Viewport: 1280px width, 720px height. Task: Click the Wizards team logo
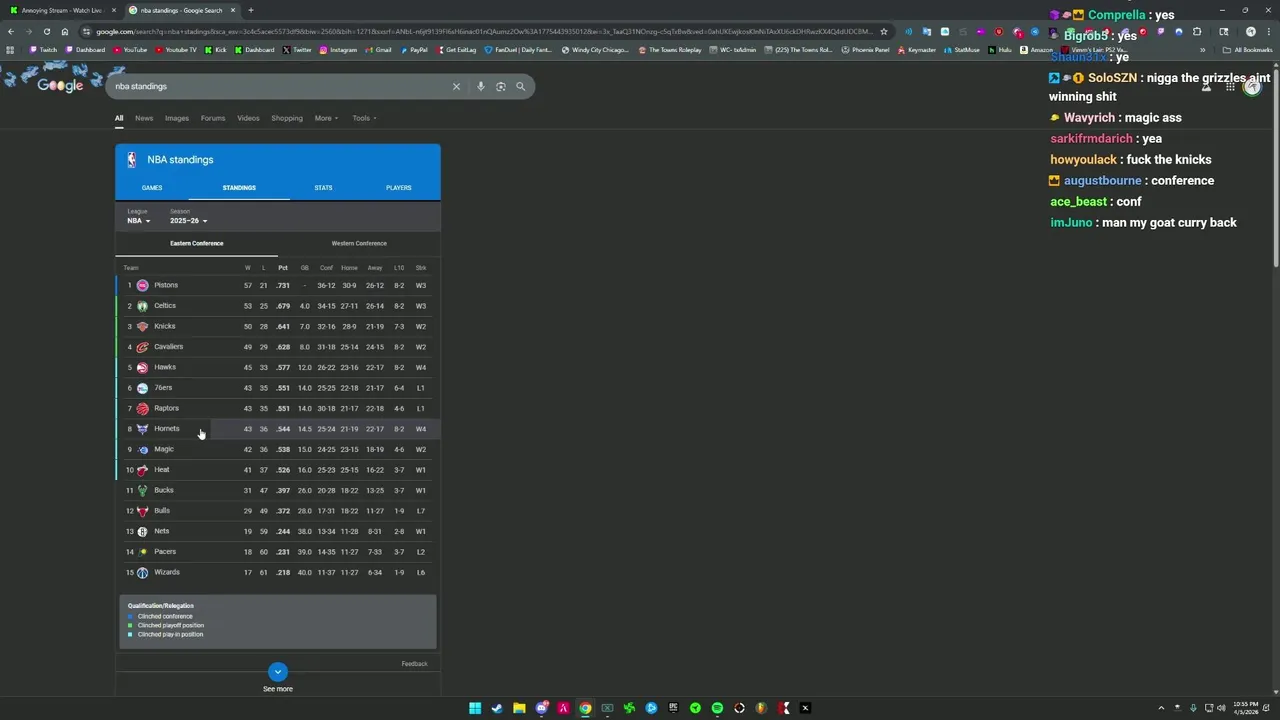pyautogui.click(x=142, y=573)
